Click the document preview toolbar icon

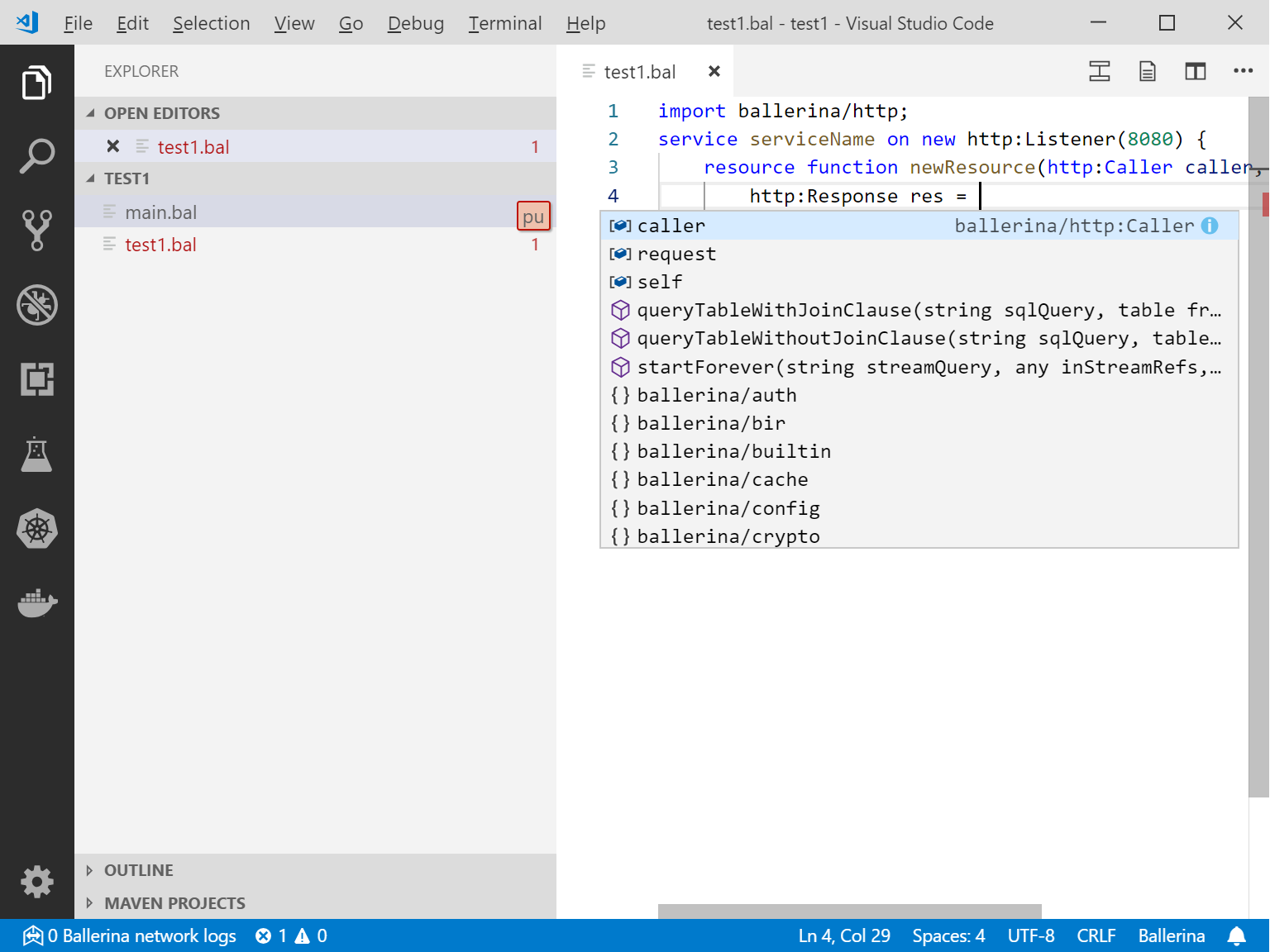coord(1147,72)
